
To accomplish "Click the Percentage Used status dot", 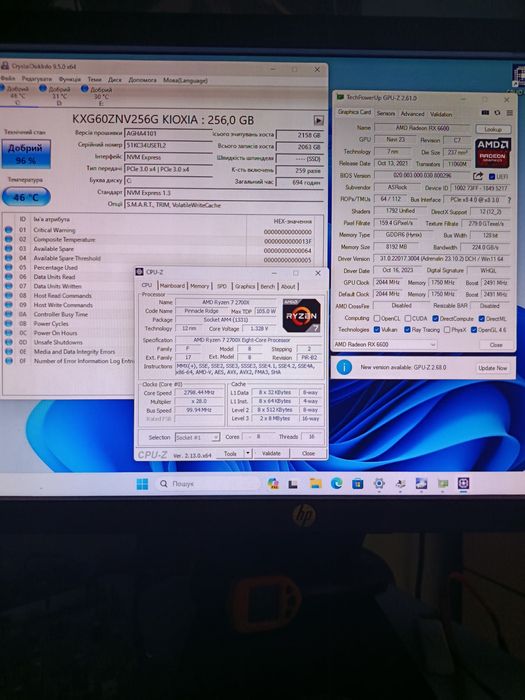I will 8,267.
